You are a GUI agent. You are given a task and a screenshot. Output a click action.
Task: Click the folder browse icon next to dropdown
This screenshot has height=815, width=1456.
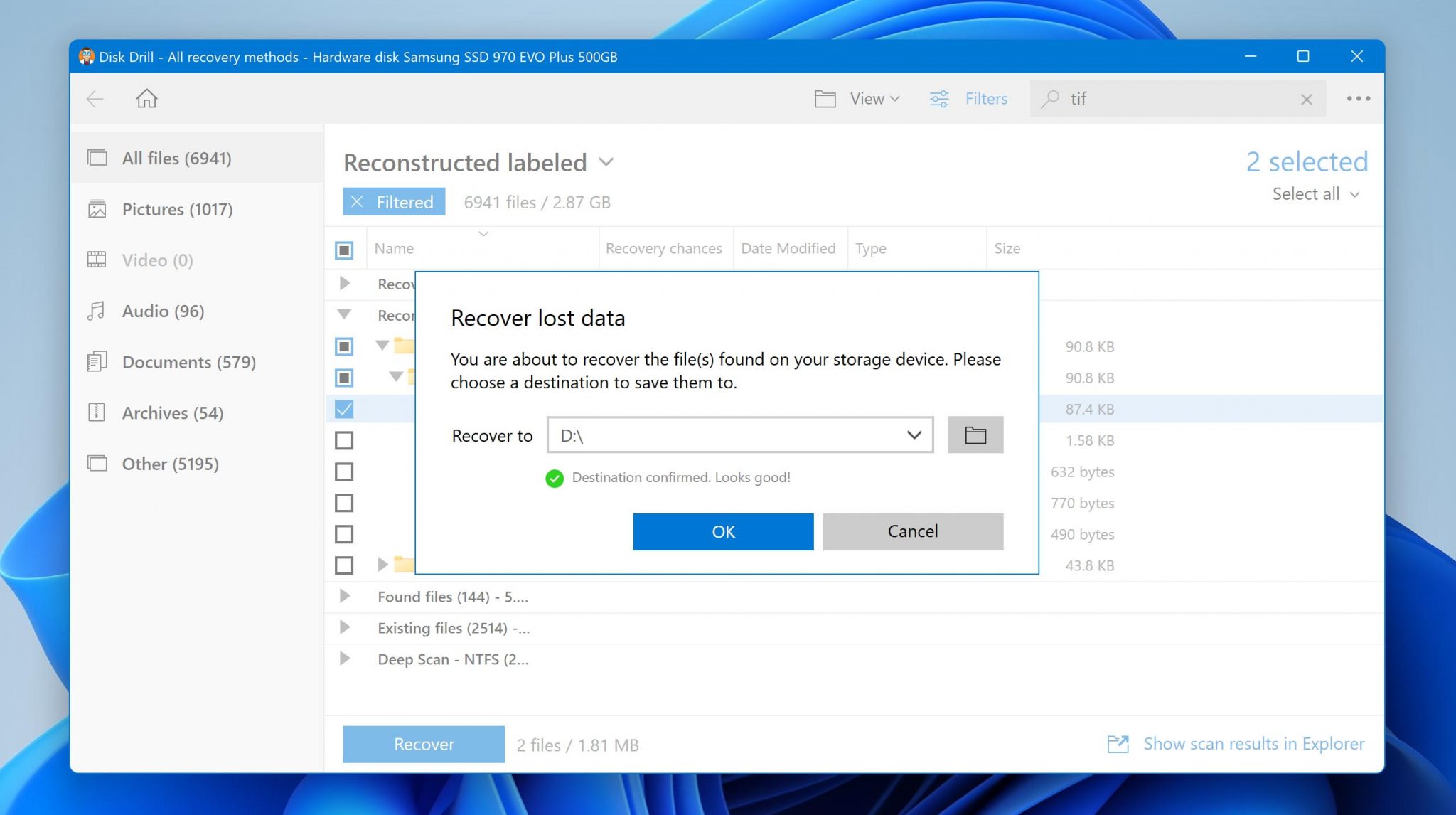point(975,434)
